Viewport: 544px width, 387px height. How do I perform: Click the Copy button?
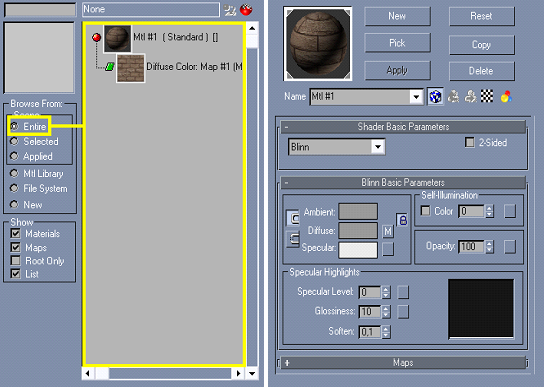[x=482, y=45]
